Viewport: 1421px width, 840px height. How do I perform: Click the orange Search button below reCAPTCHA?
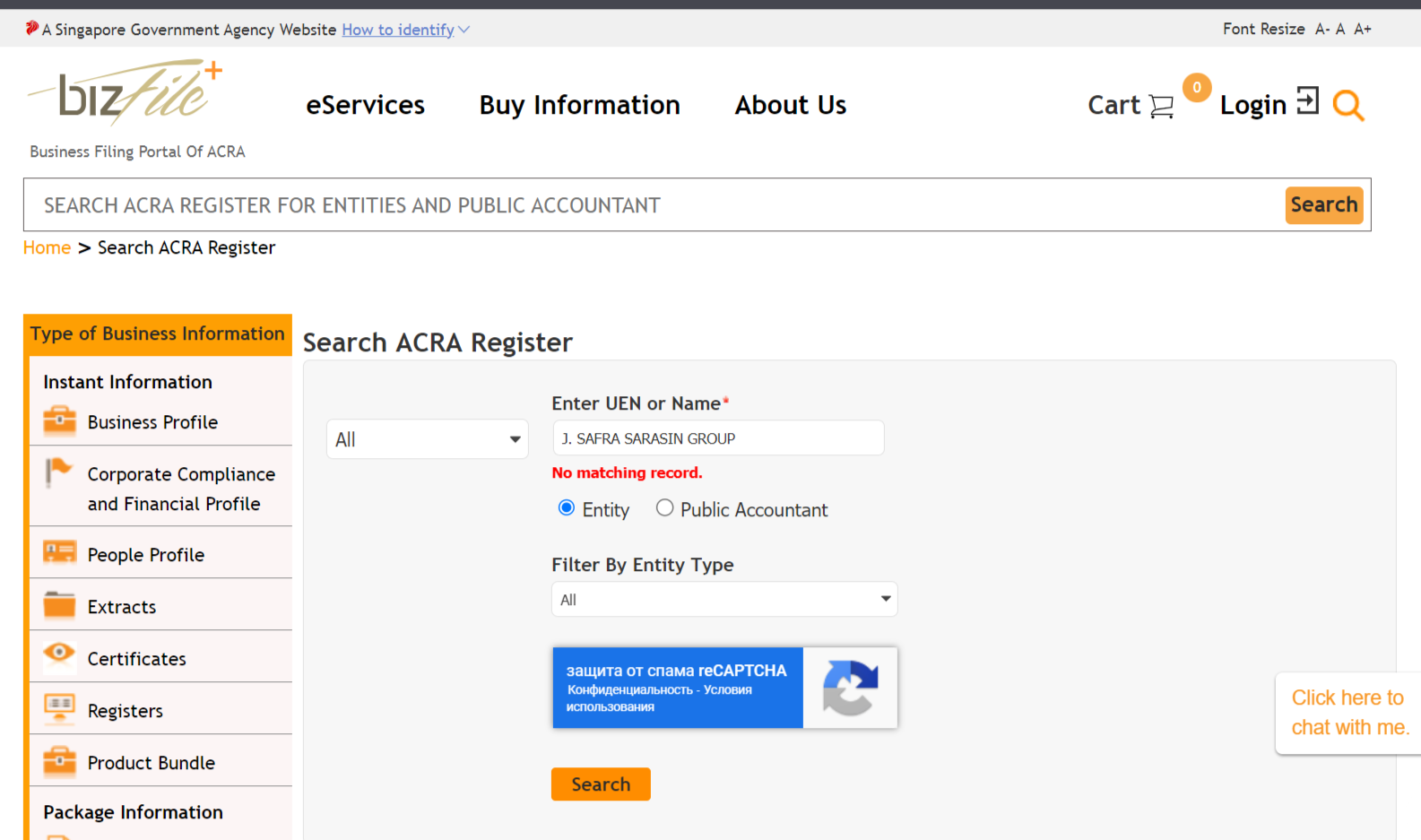pyautogui.click(x=601, y=784)
